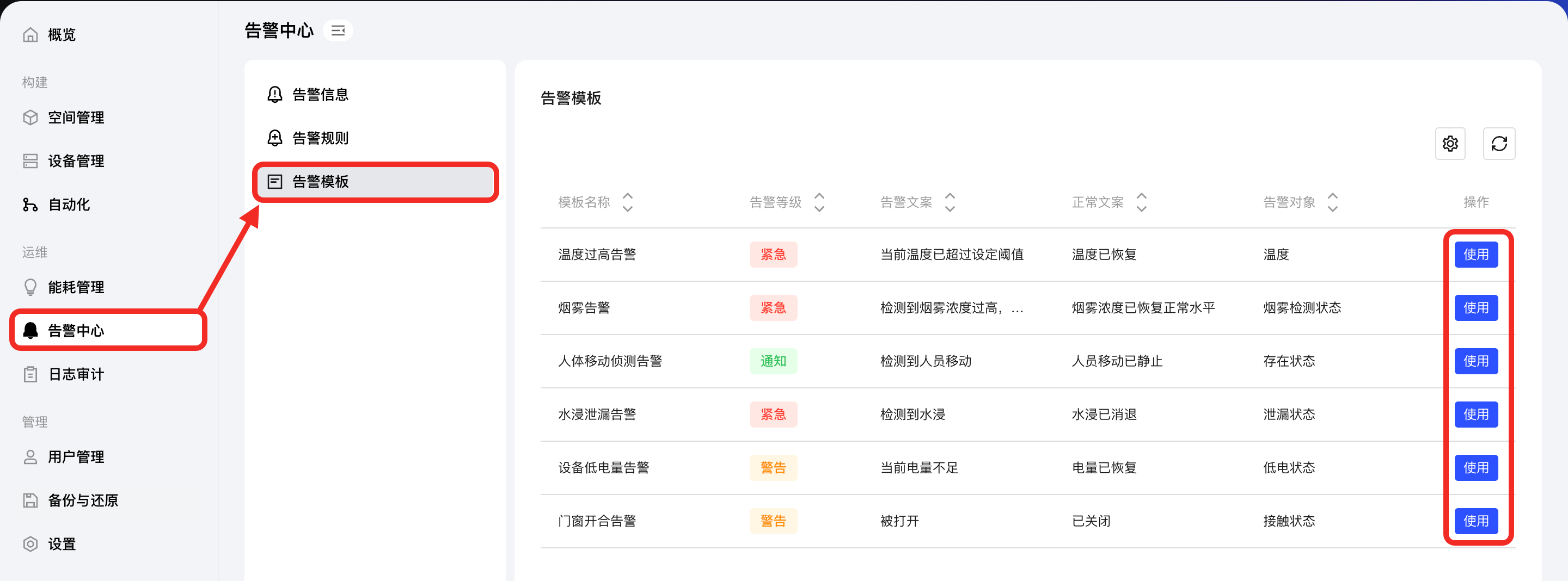Use the 温度过高告警 template
Image resolution: width=1568 pixels, height=581 pixels.
point(1476,254)
